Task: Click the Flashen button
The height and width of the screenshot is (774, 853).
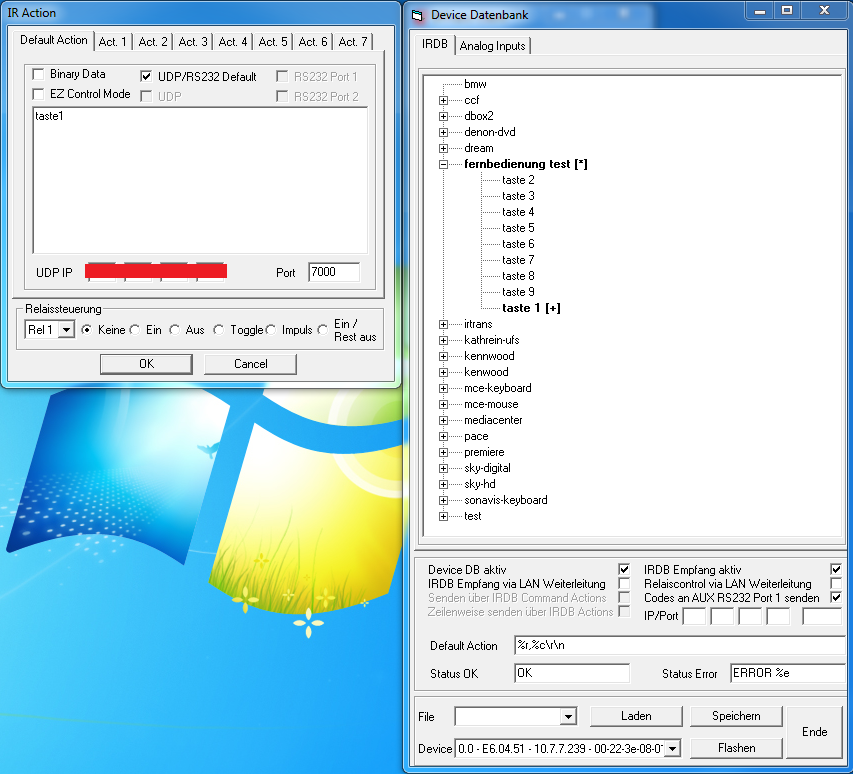Action: pos(735,747)
